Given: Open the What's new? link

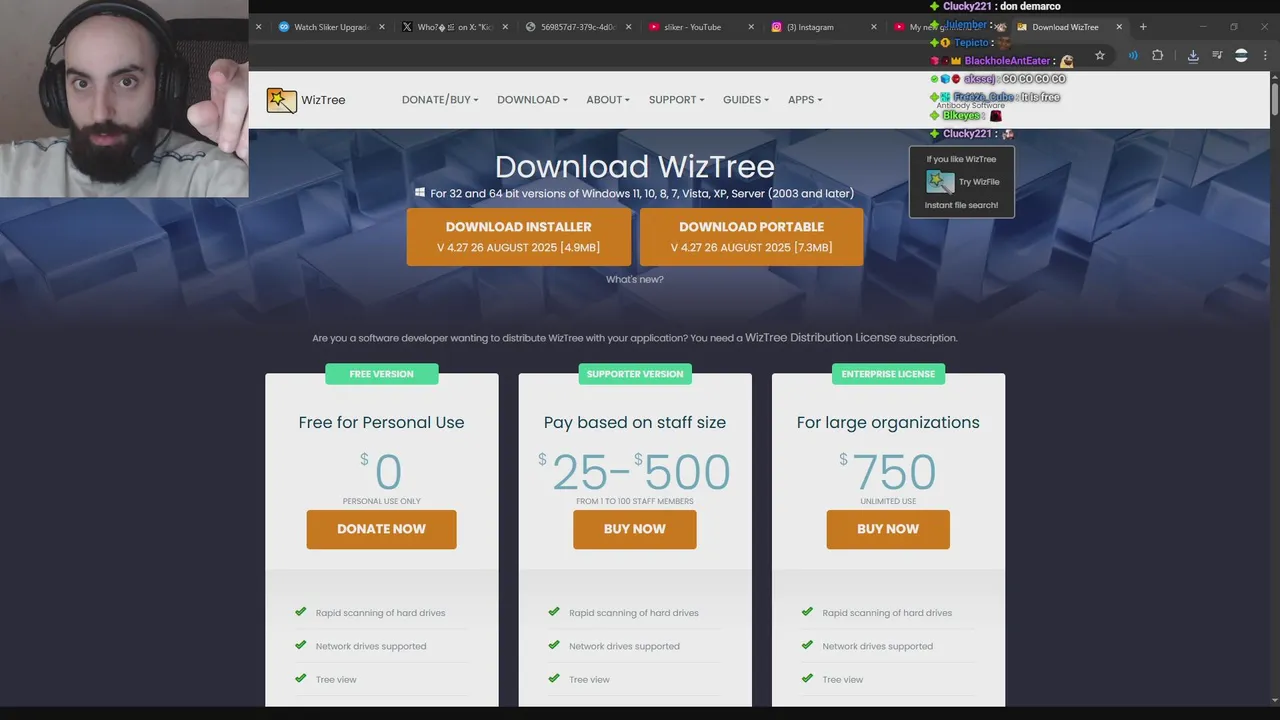Looking at the screenshot, I should [635, 279].
